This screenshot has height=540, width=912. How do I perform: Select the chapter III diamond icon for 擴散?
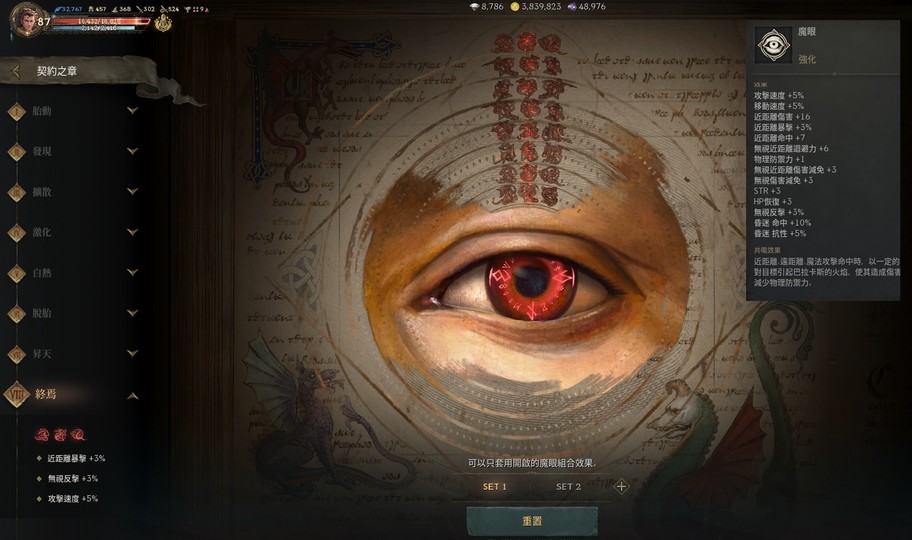(16, 192)
